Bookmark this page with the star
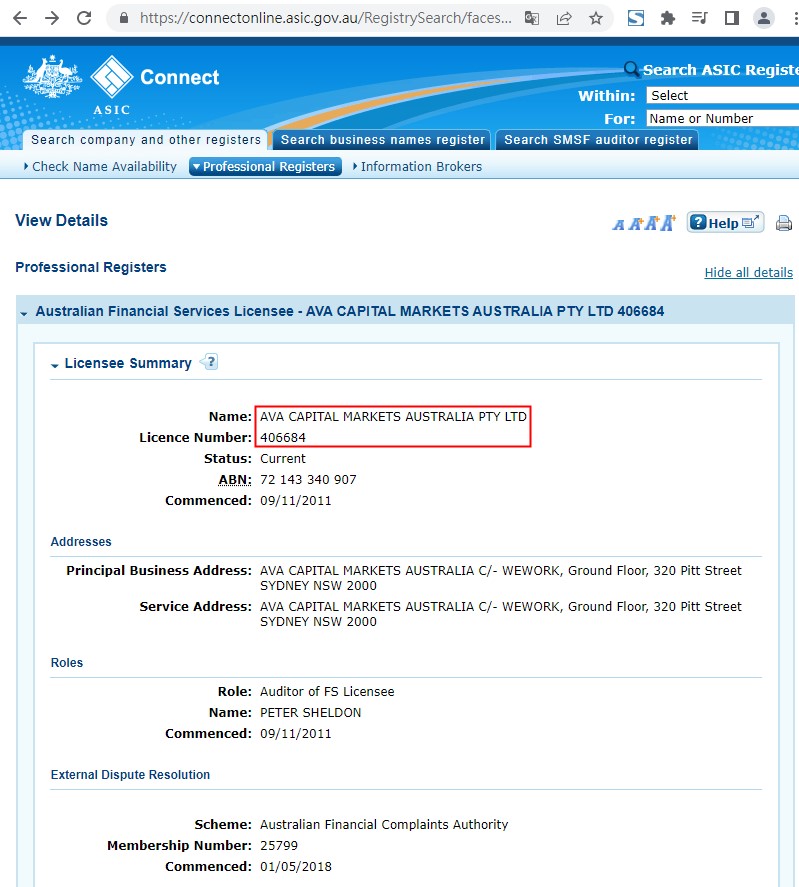This screenshot has height=887, width=799. [596, 18]
